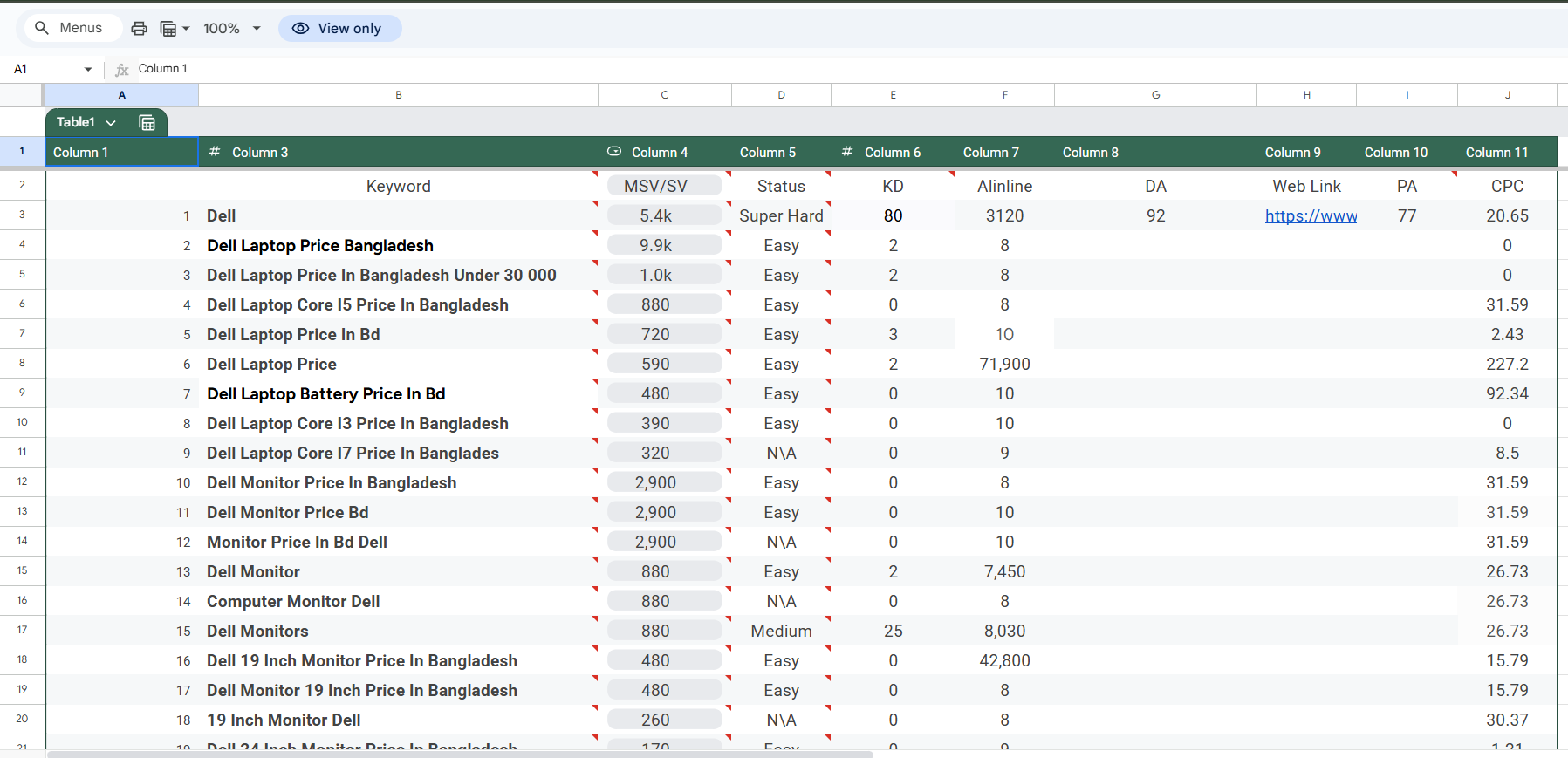Click the horizontal scrollbar at the bottom
The width and height of the screenshot is (1568, 758).
460,754
